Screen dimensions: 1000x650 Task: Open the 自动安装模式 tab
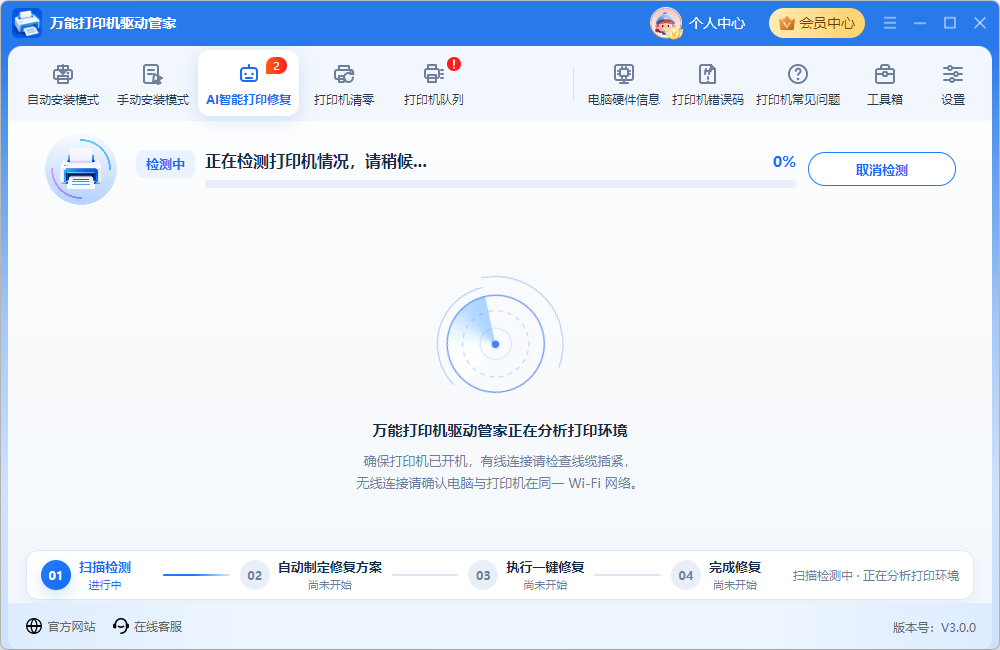62,84
